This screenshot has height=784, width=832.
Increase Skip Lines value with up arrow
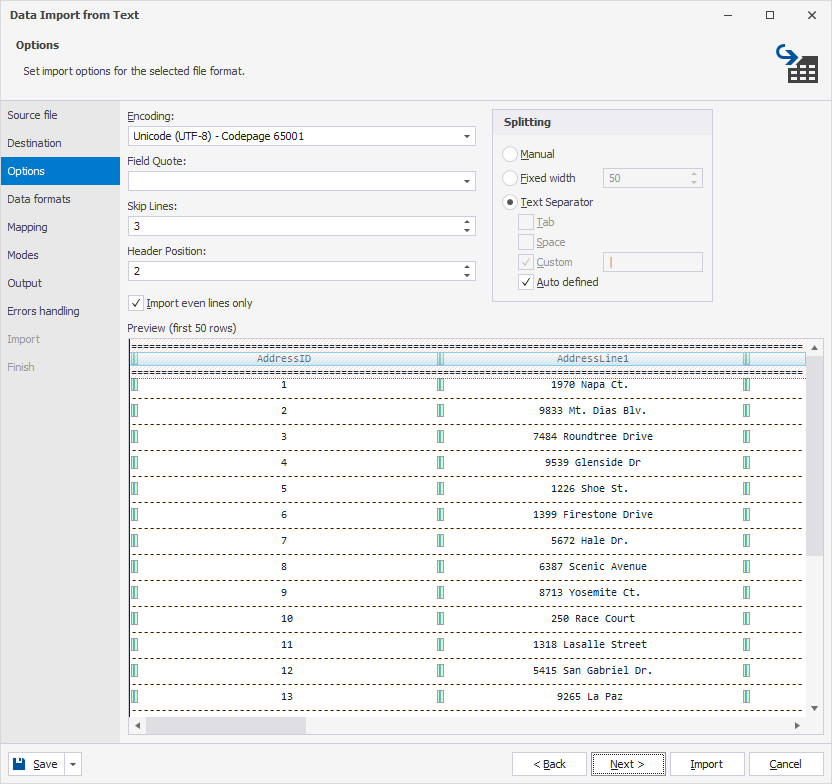pyautogui.click(x=467, y=222)
